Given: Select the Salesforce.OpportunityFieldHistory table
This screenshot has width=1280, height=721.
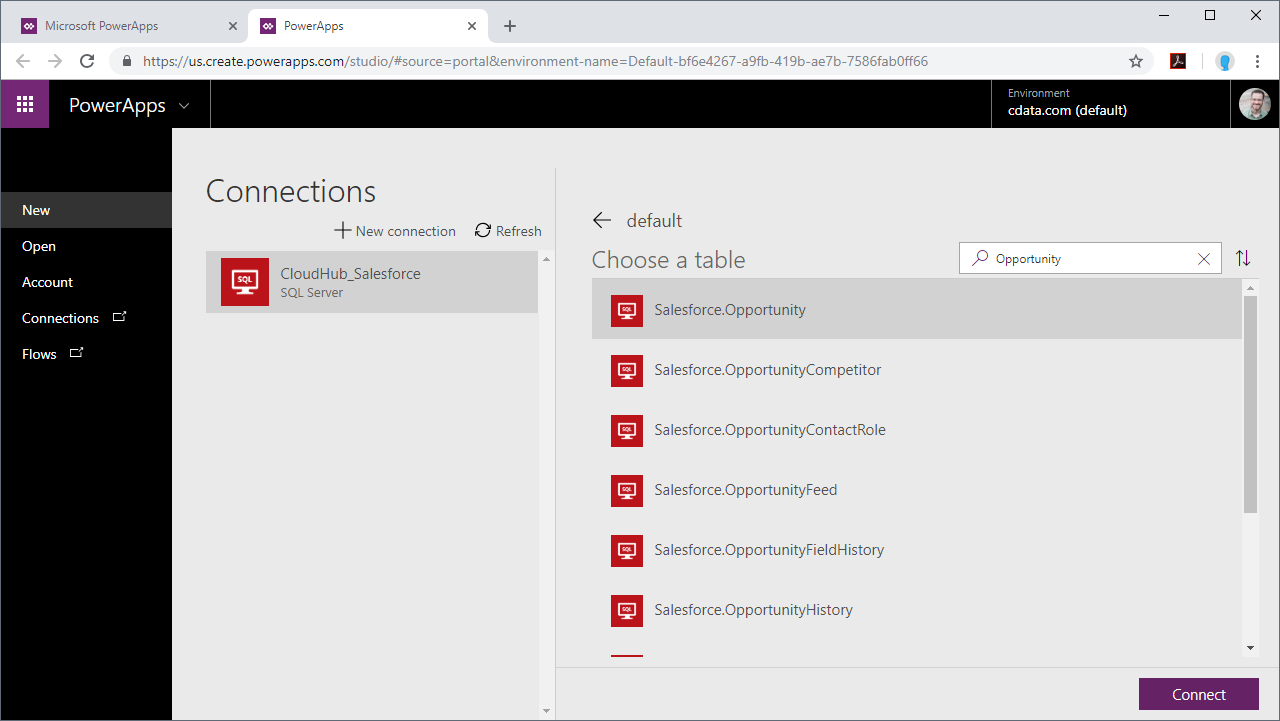Looking at the screenshot, I should coord(917,550).
